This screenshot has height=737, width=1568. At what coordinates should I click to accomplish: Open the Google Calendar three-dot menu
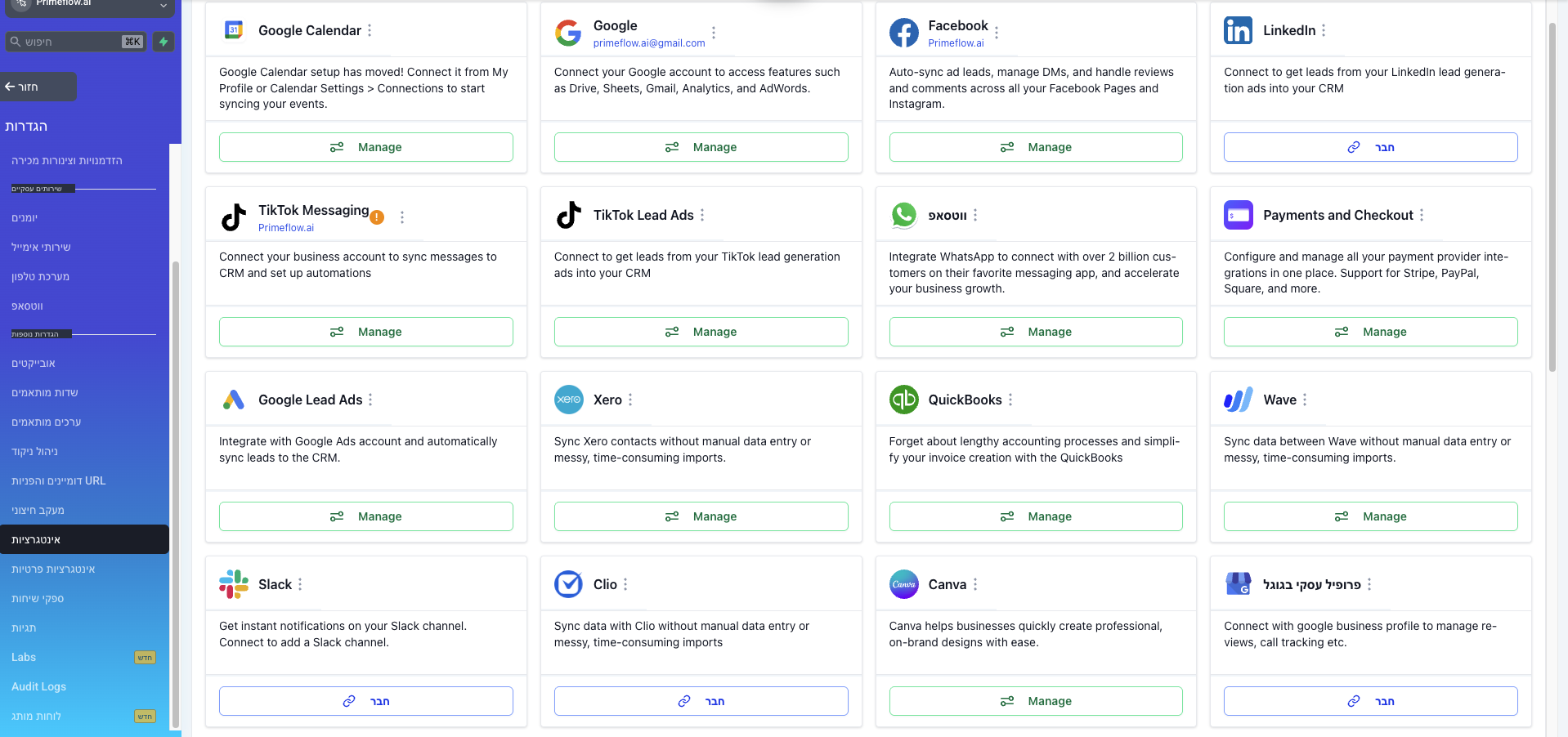tap(370, 30)
